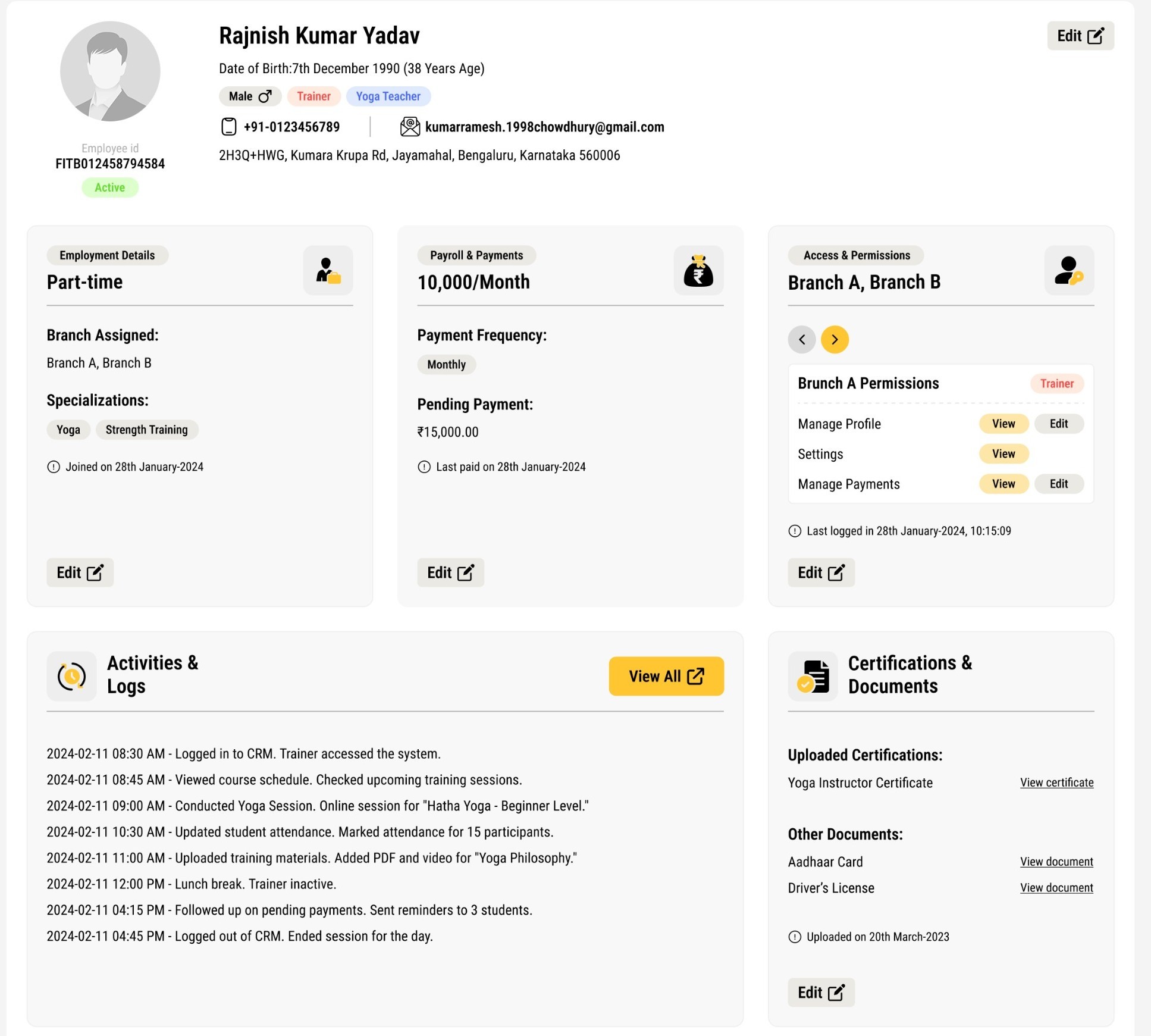Click the employee profile photo
Viewport: 1151px width, 1036px height.
click(x=109, y=71)
